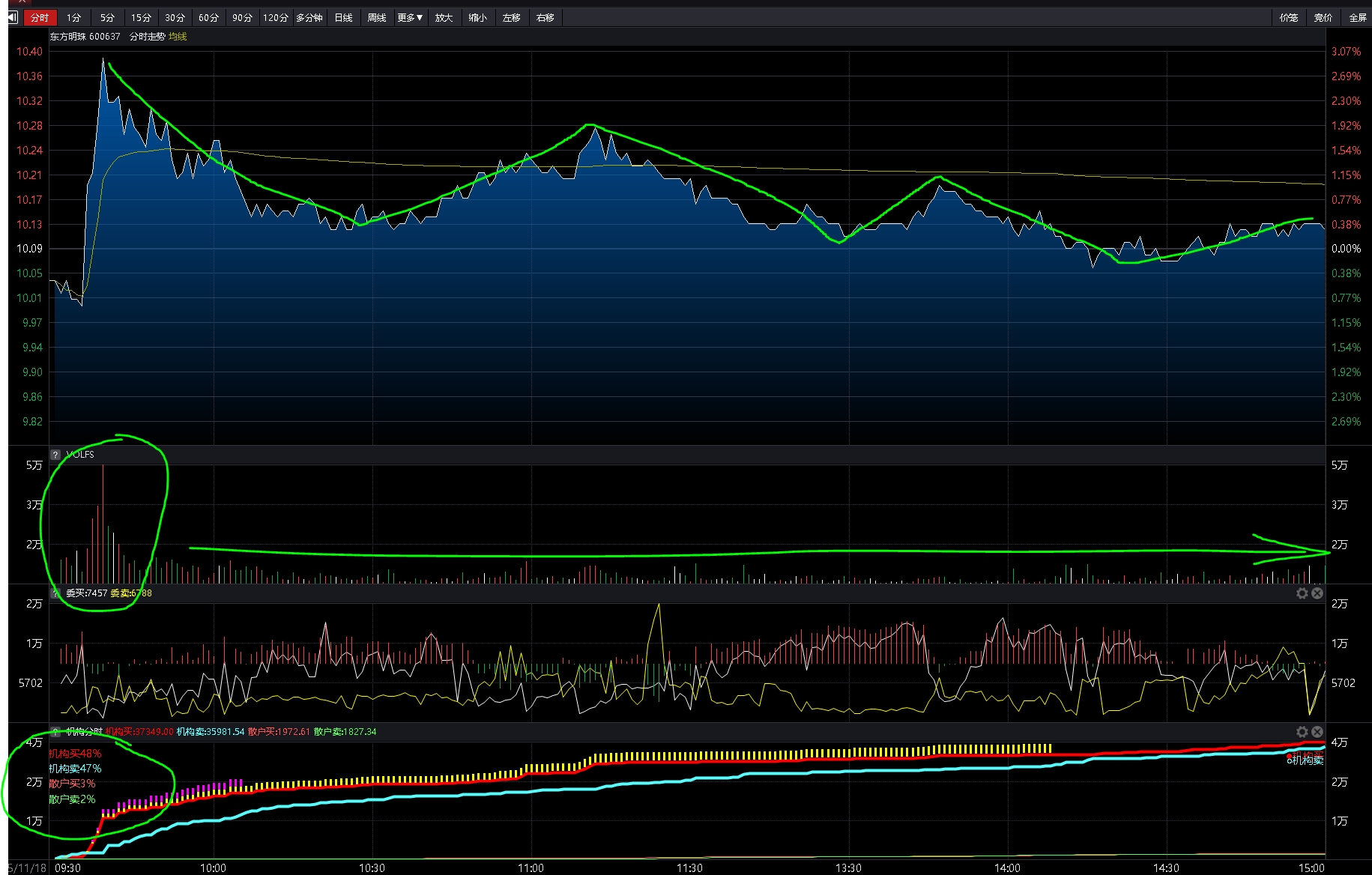The width and height of the screenshot is (1372, 875).
Task: Switch to the 日线 daily chart tab
Action: [343, 17]
